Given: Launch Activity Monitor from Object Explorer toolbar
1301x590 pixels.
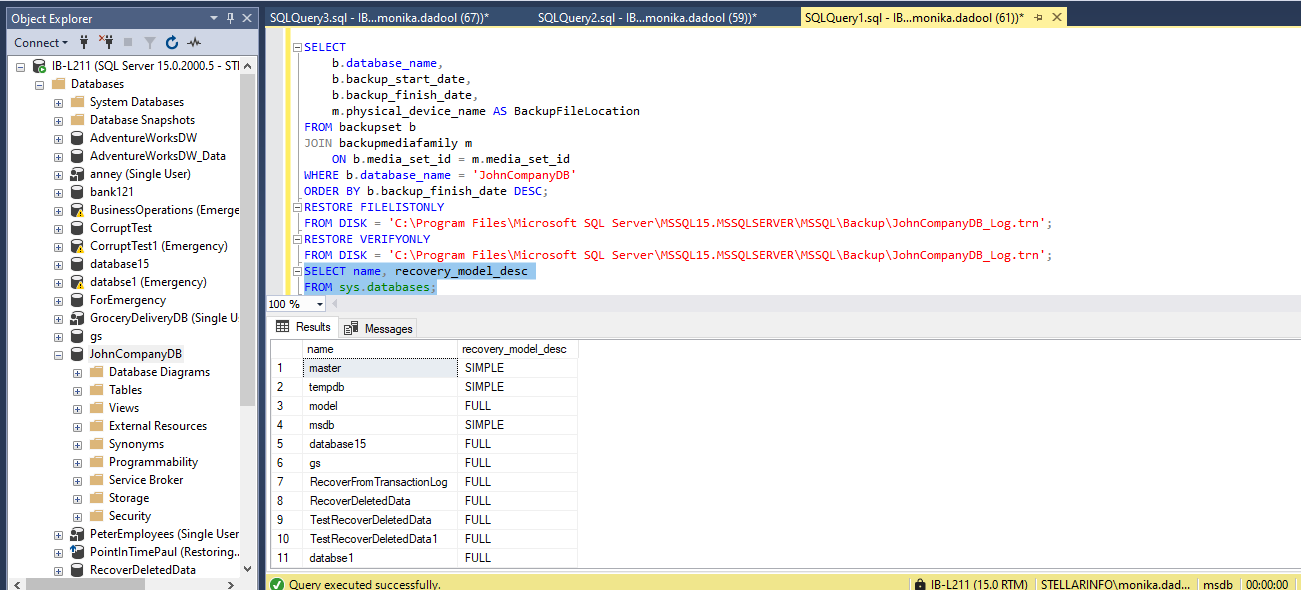Looking at the screenshot, I should (194, 42).
